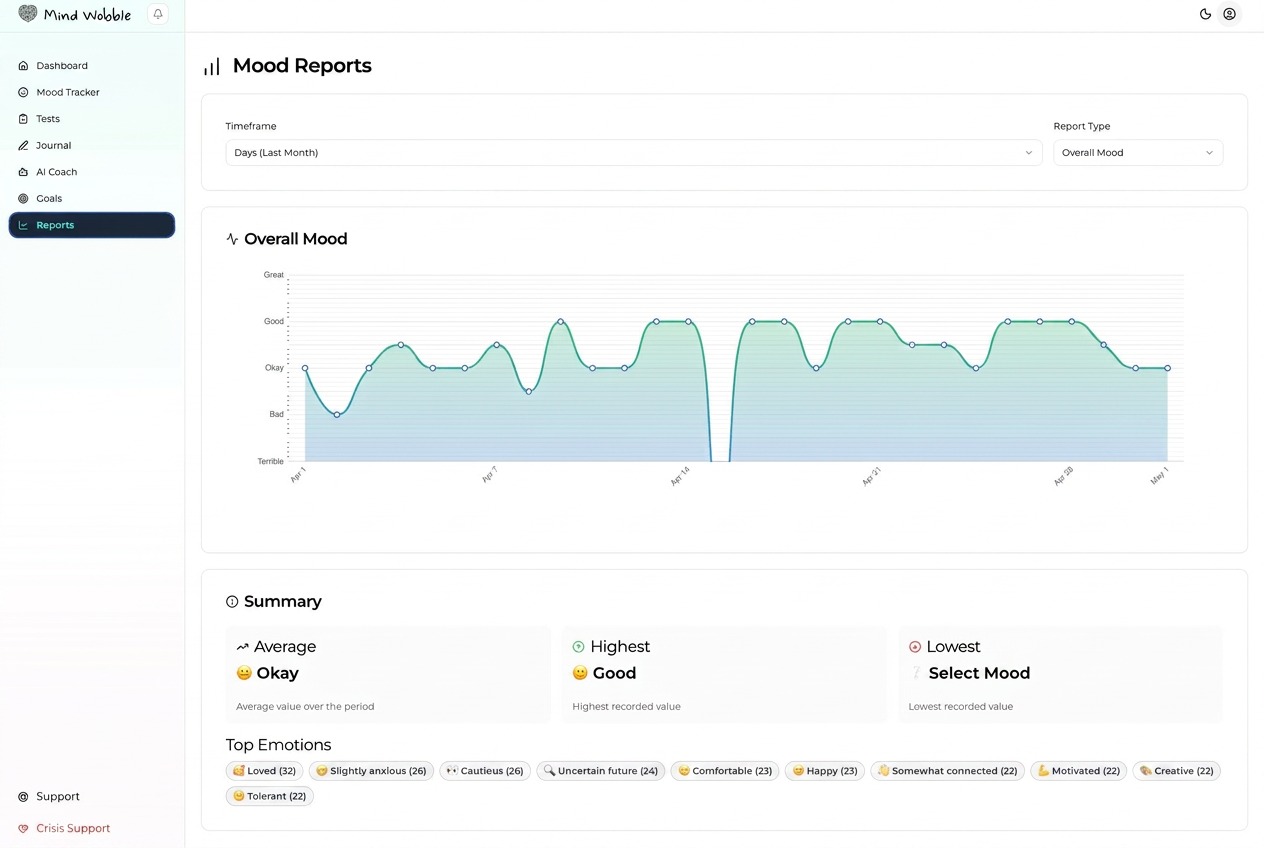This screenshot has width=1264, height=848.
Task: Click the Loved (32) emotion tag
Action: point(264,771)
